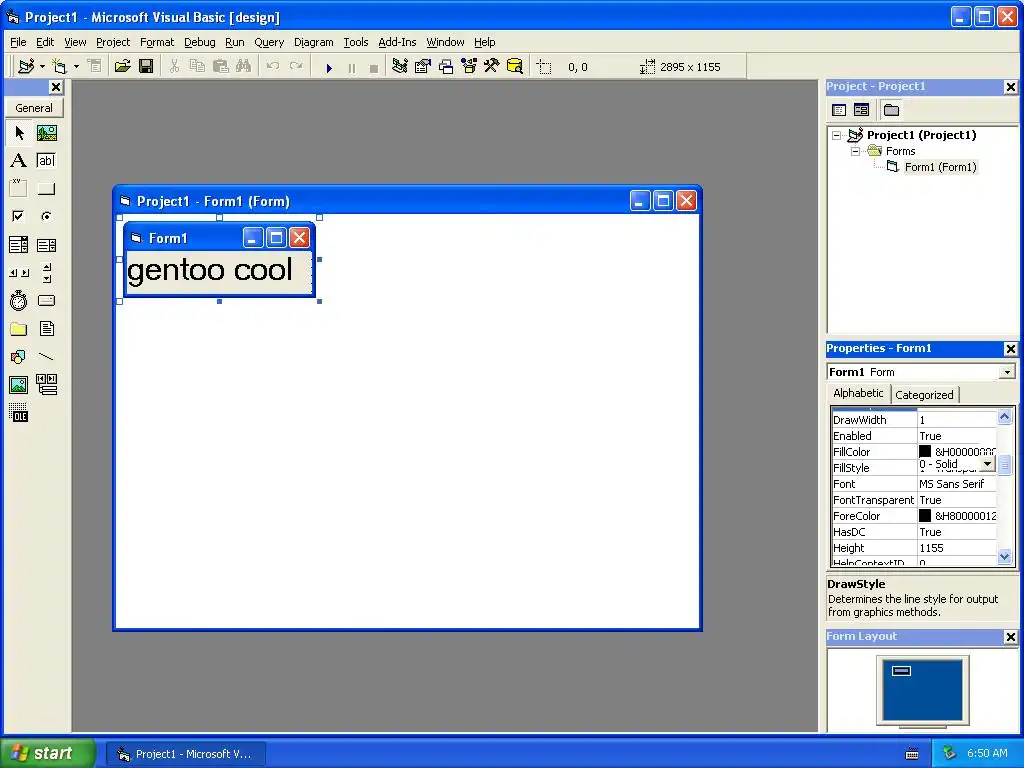
Task: Open the Diagram menu
Action: 313,42
